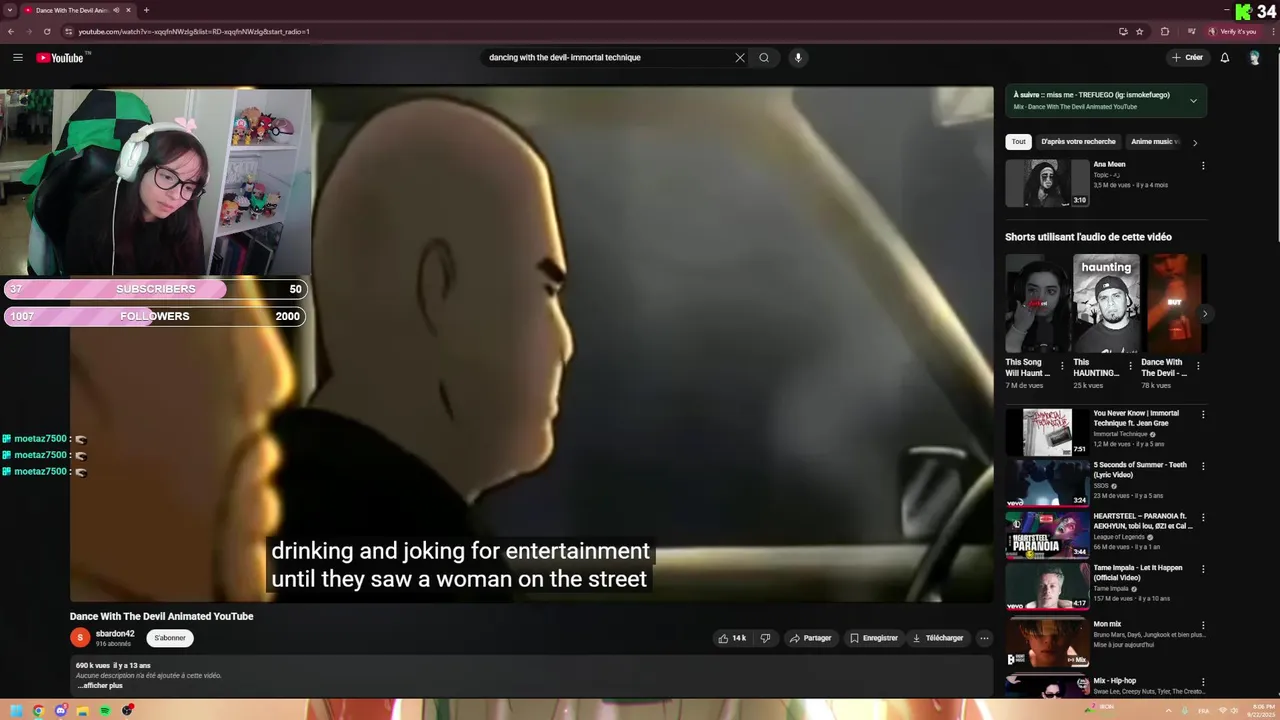Image resolution: width=1280 pixels, height=720 pixels.
Task: Download with Télécharger
Action: 938,638
